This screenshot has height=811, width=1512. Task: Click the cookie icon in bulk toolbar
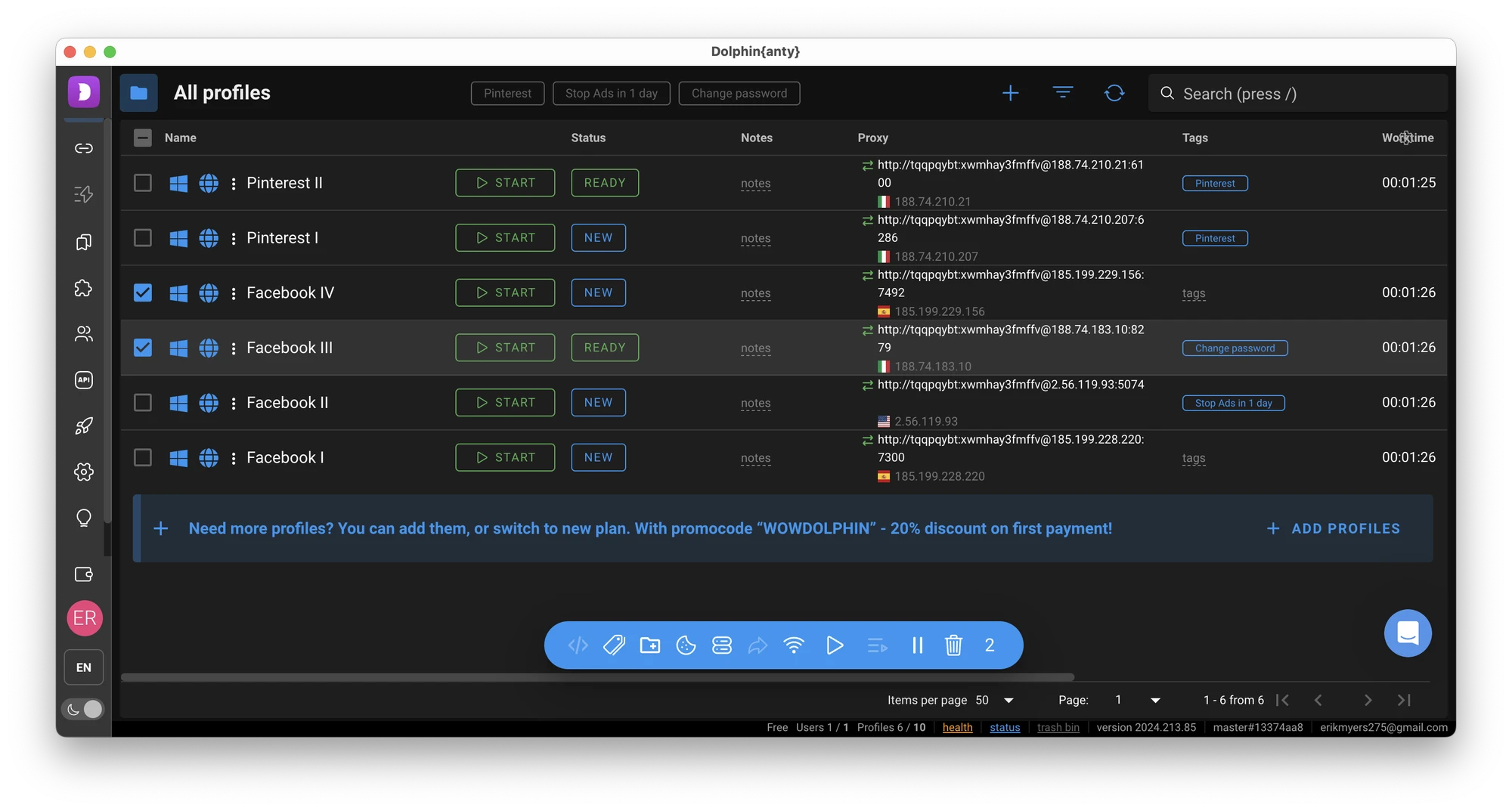click(x=686, y=645)
